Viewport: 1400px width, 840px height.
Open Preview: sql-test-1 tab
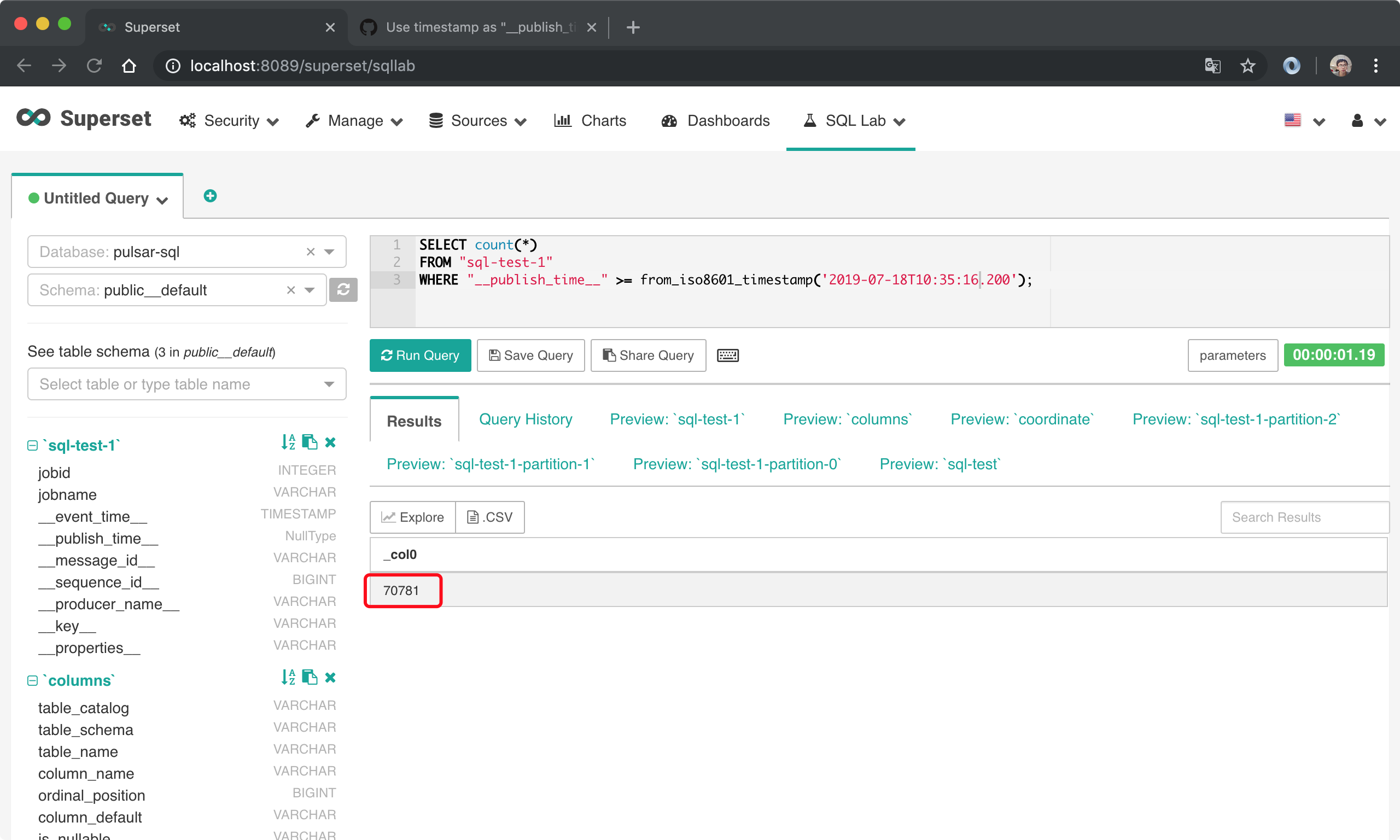(x=678, y=419)
